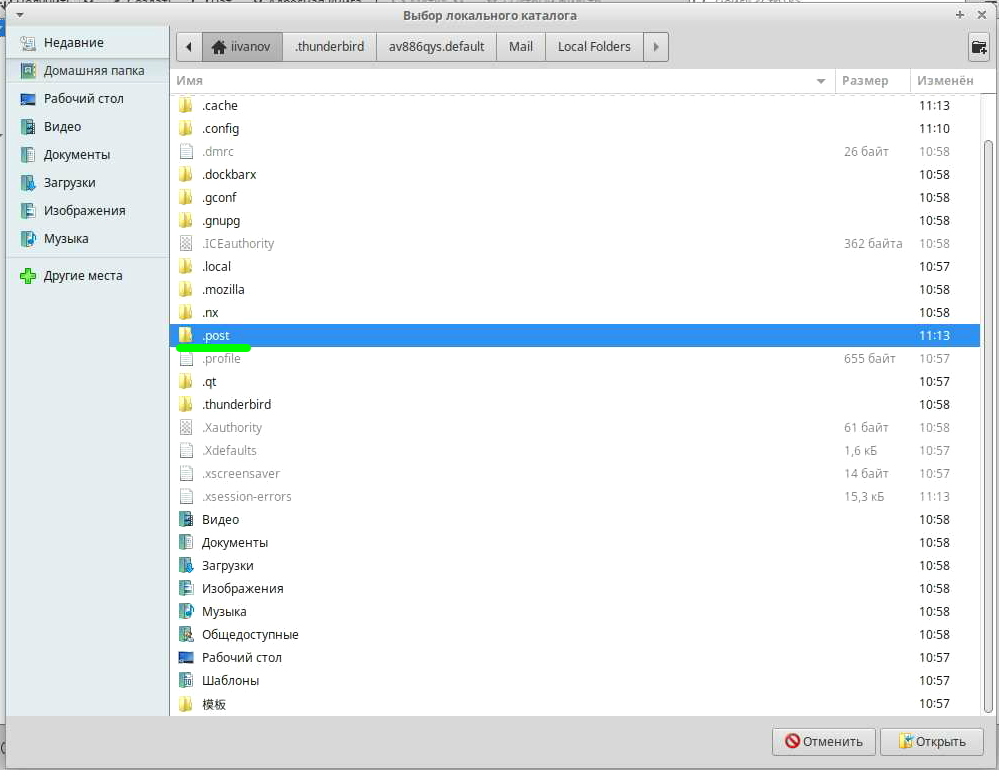999x770 pixels.
Task: Click the 362 байта size value
Action: pos(873,243)
